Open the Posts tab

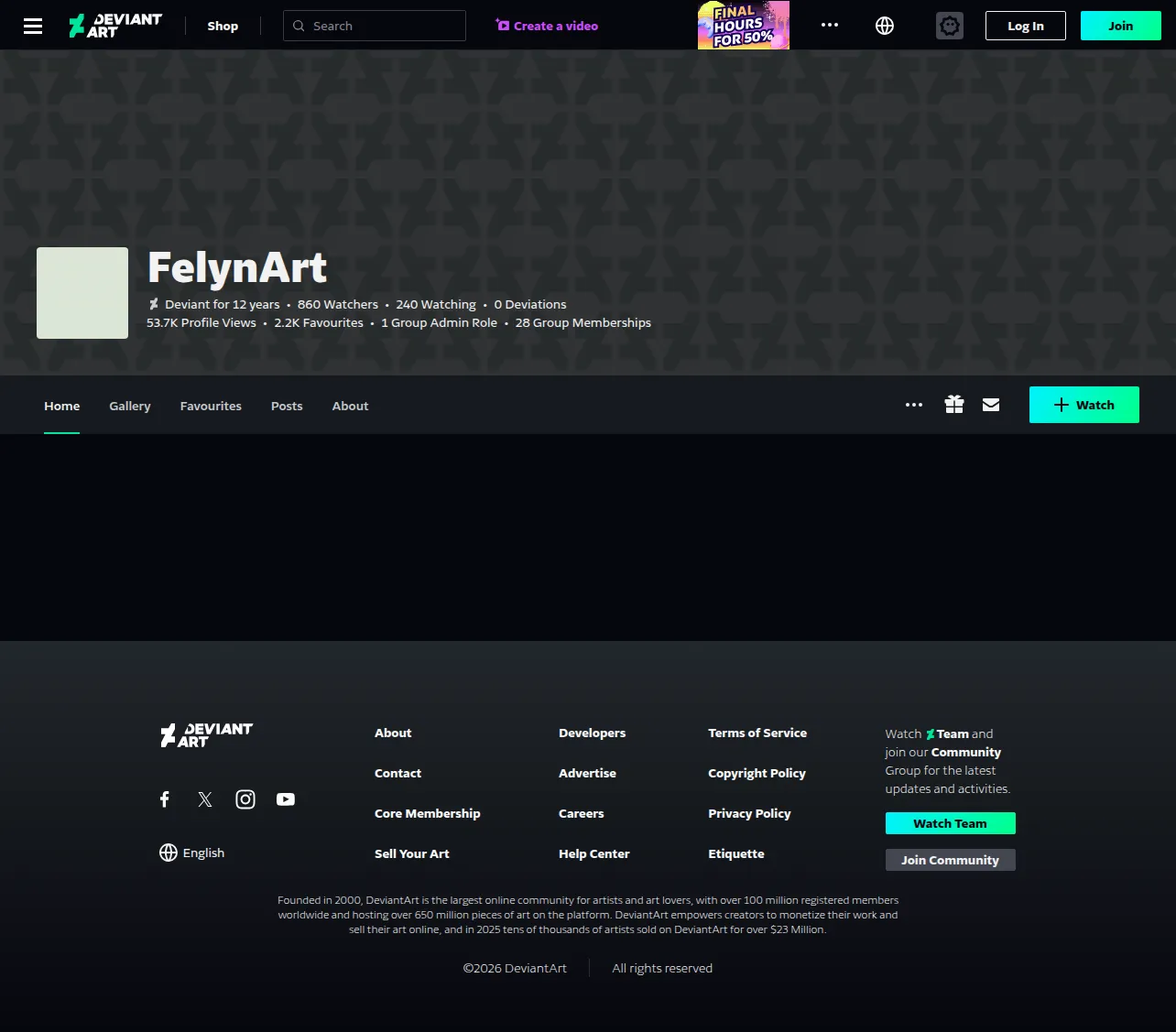[x=287, y=406]
